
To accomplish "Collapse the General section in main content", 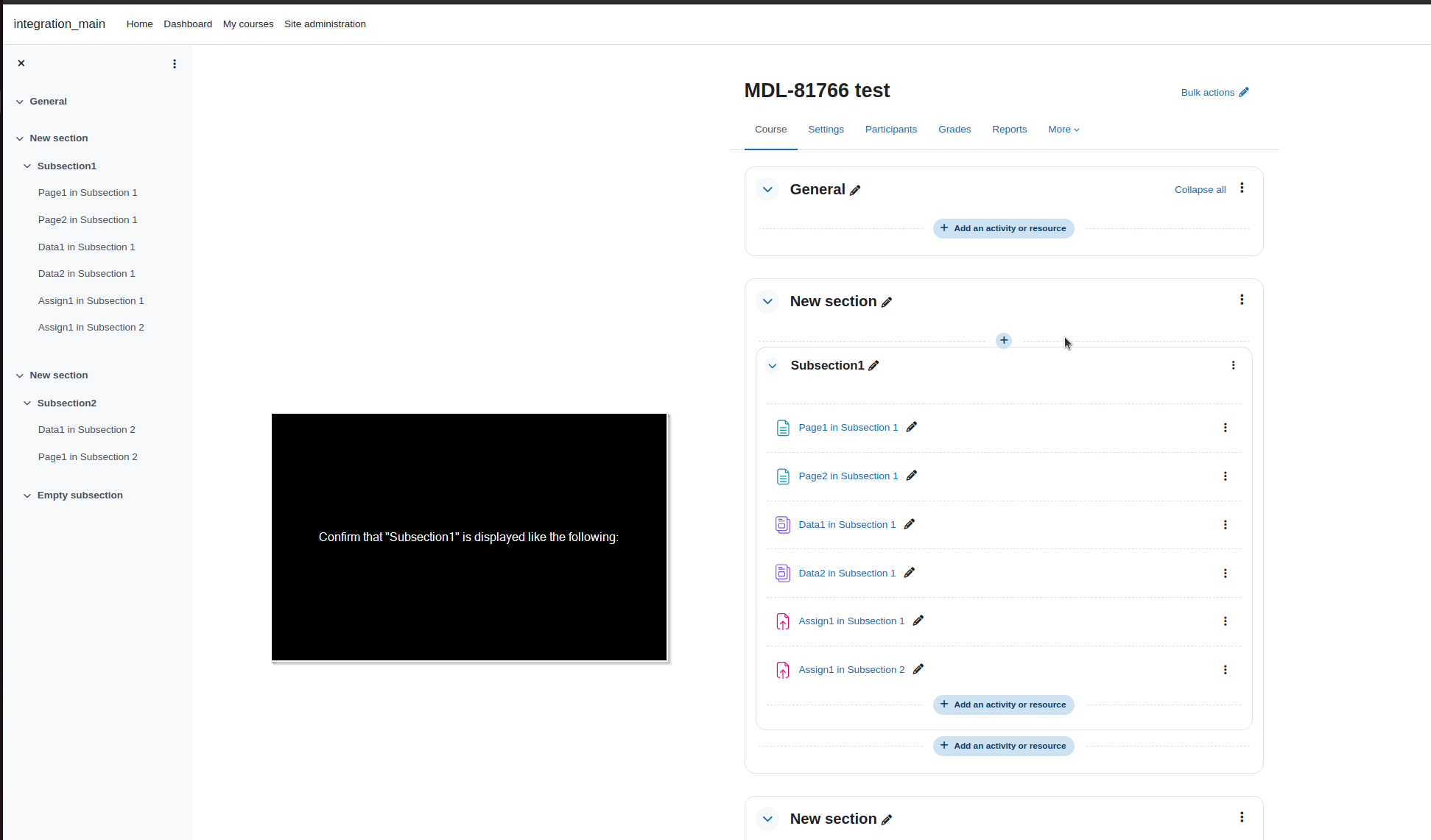I will [x=767, y=189].
